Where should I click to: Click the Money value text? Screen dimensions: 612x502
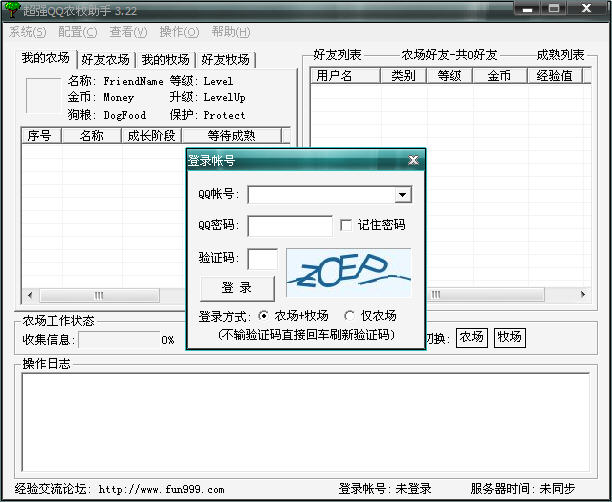(118, 97)
